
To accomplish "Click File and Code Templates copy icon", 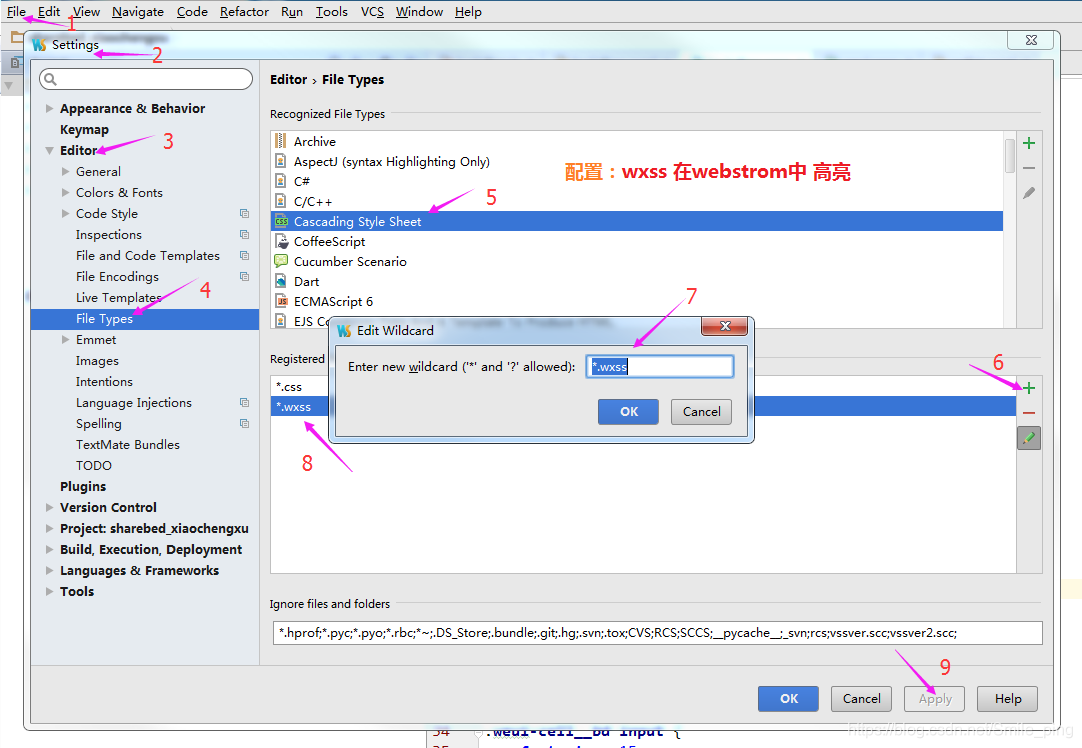I will click(244, 255).
